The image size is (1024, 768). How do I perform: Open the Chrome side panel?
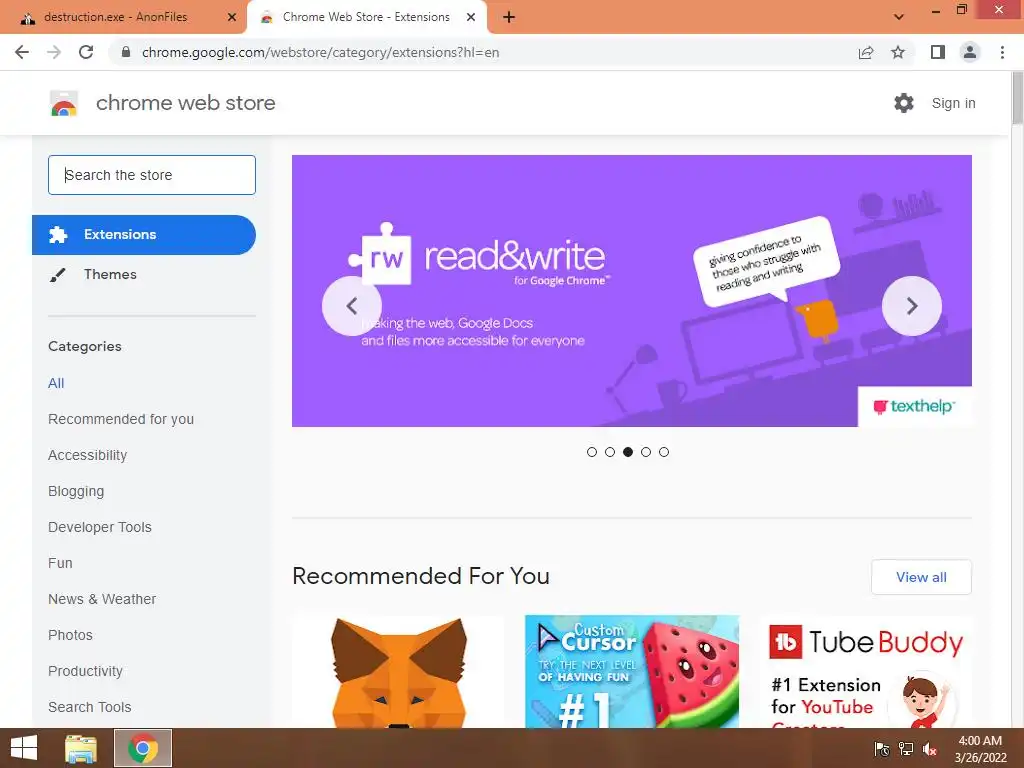point(938,52)
